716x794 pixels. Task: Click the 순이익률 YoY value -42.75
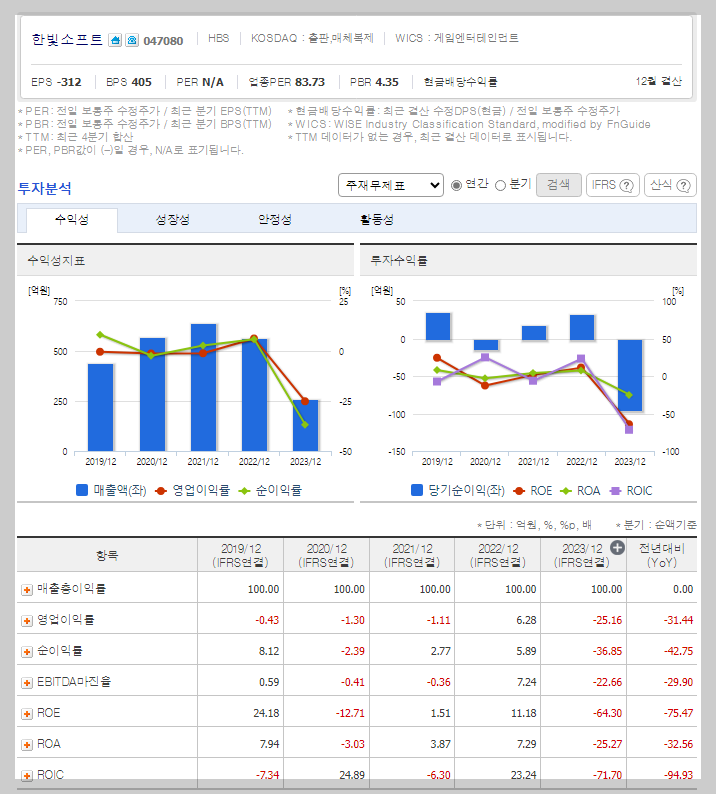[679, 651]
